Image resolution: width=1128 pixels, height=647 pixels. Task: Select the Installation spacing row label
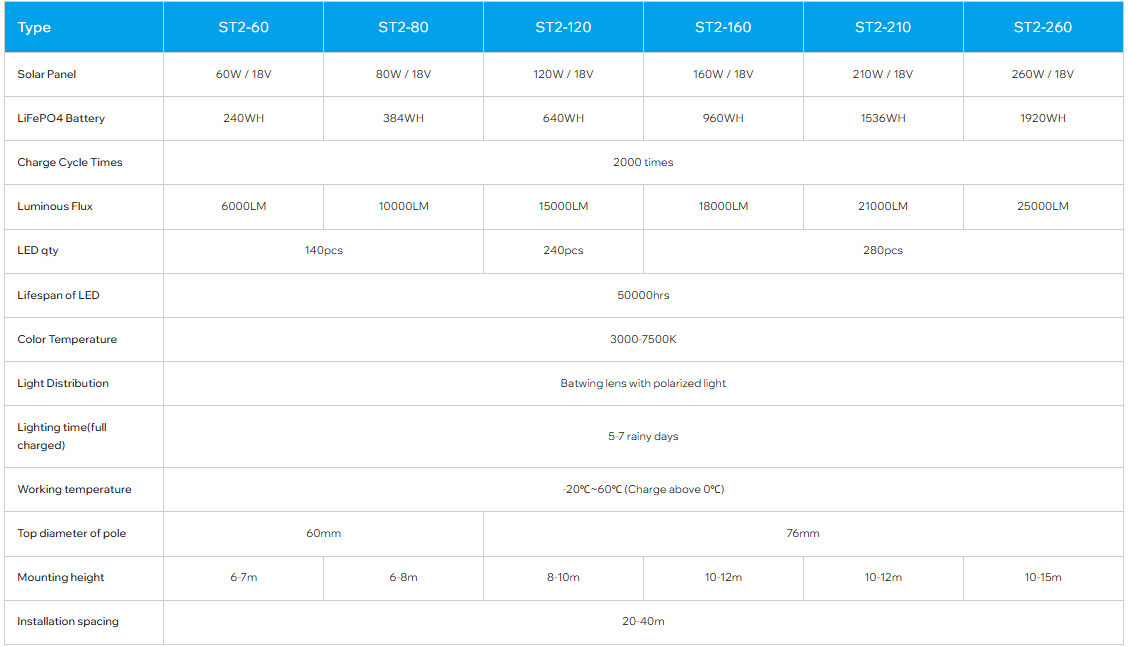click(68, 621)
